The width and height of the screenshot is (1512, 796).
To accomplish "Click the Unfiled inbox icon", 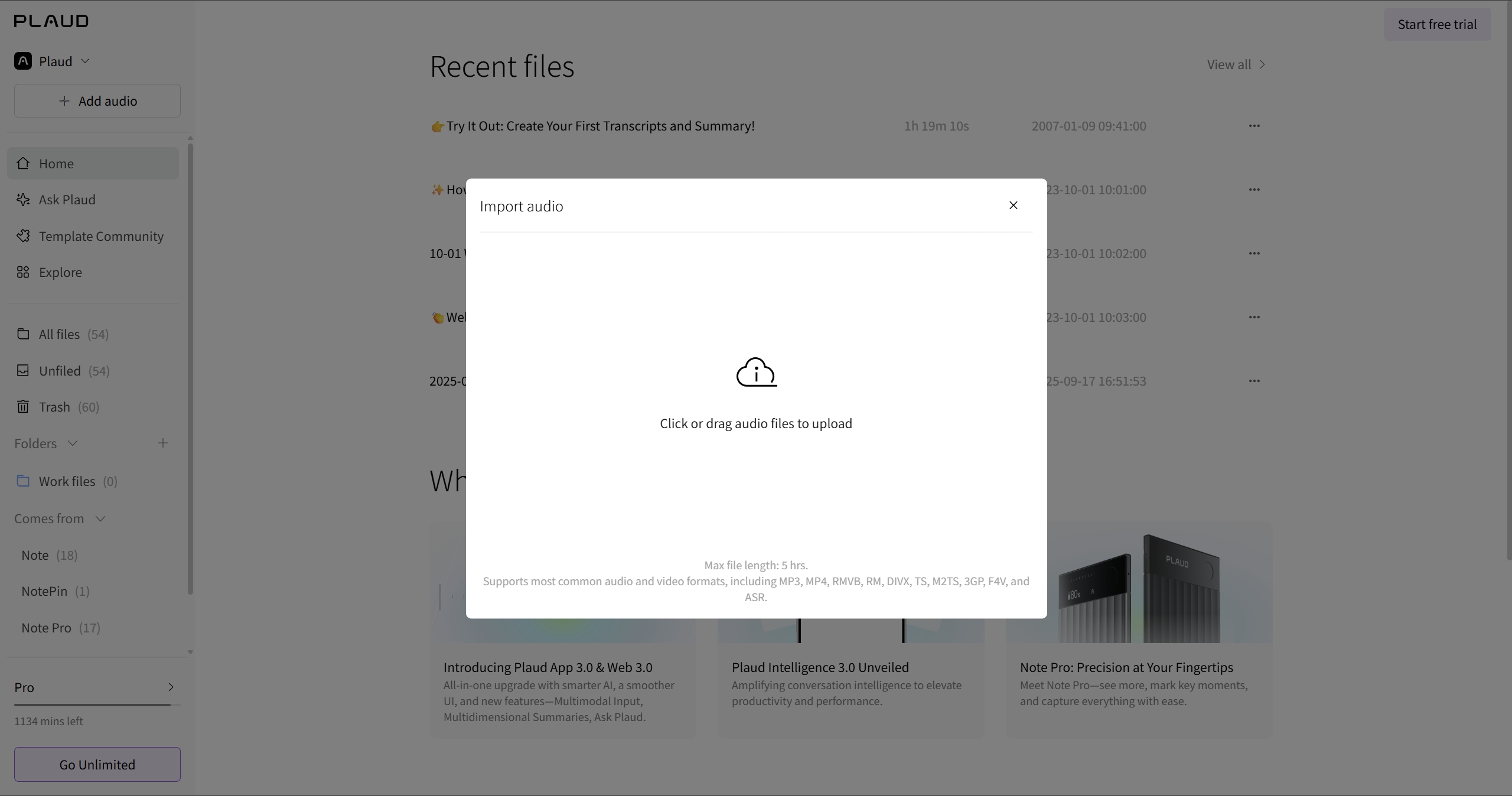I will point(23,370).
